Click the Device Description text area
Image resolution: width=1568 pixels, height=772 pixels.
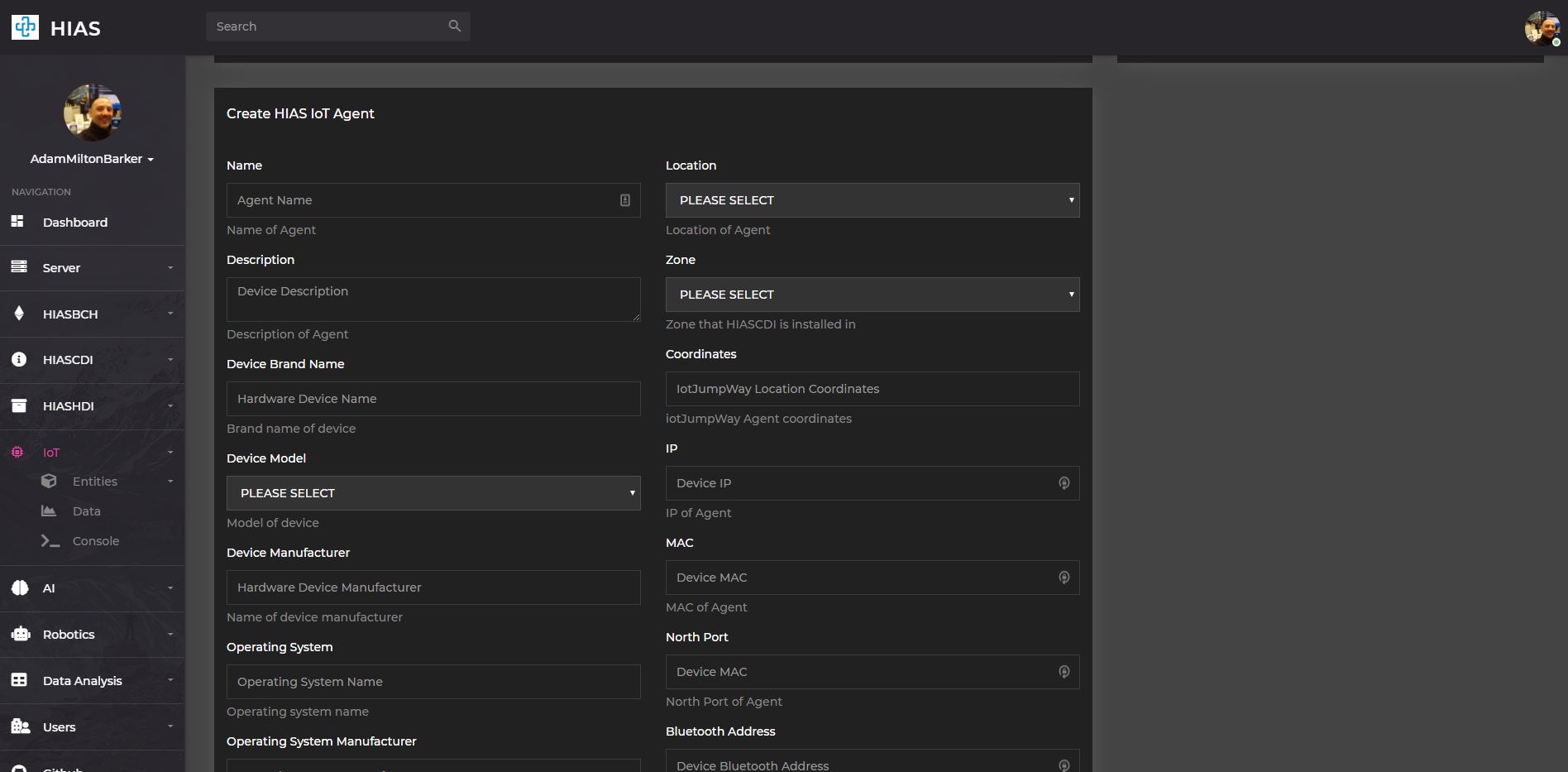click(433, 300)
